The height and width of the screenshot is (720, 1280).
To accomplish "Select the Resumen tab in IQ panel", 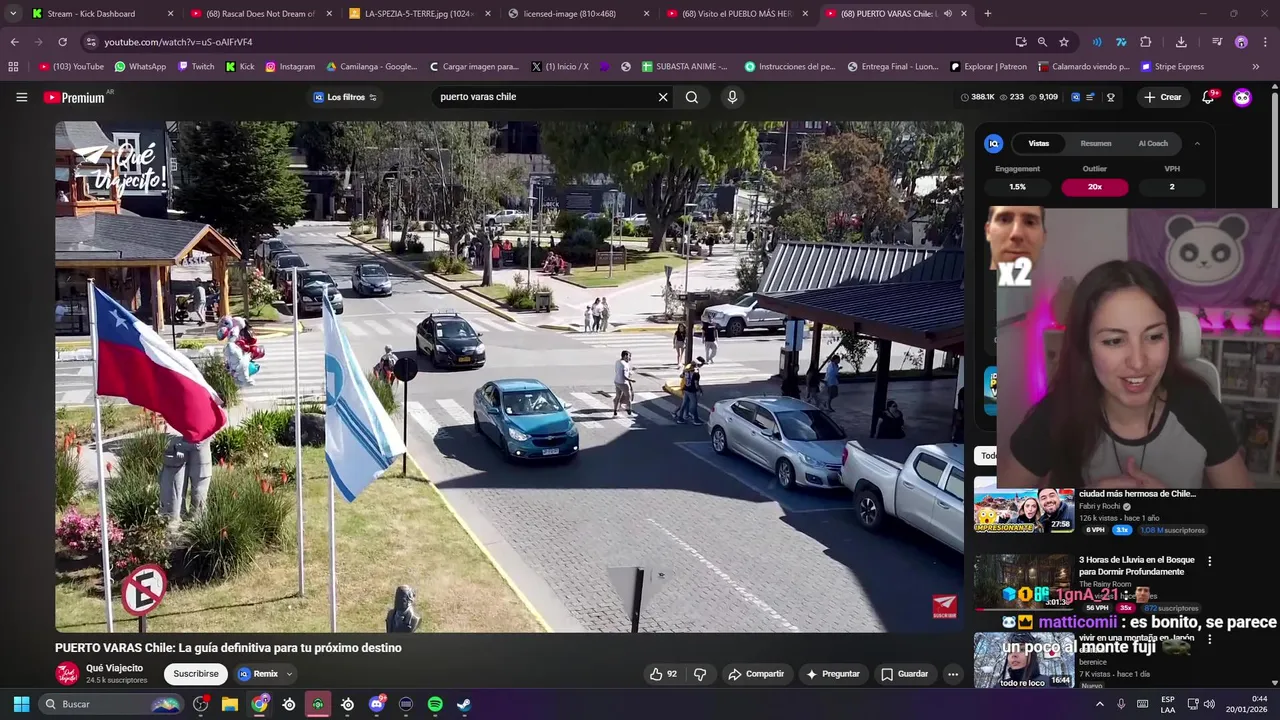I will pyautogui.click(x=1095, y=144).
